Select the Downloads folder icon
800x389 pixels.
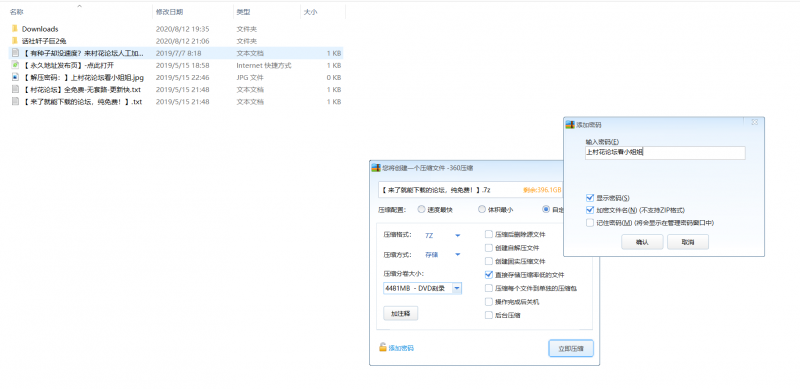[14, 29]
